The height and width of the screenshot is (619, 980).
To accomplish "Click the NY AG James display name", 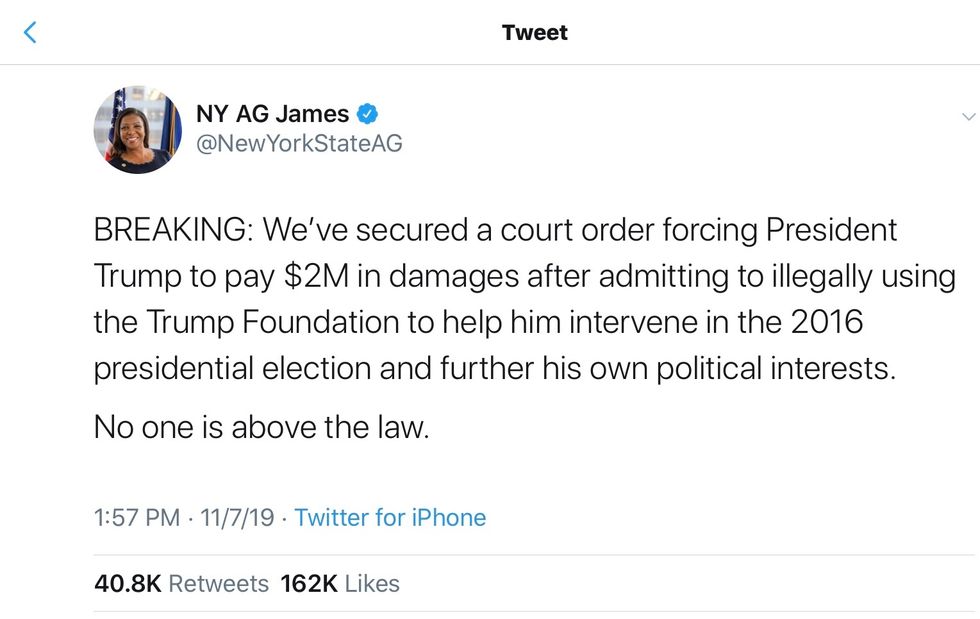I will point(272,114).
